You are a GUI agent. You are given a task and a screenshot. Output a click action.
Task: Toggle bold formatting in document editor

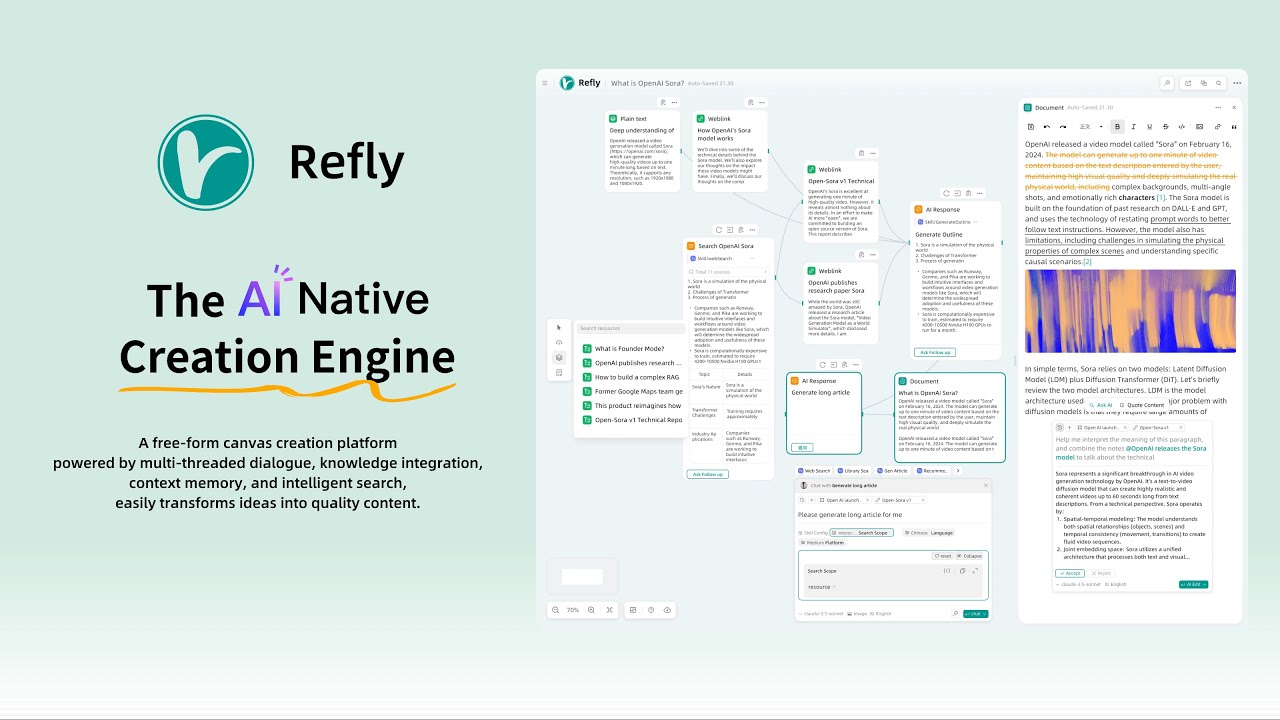click(x=1117, y=127)
